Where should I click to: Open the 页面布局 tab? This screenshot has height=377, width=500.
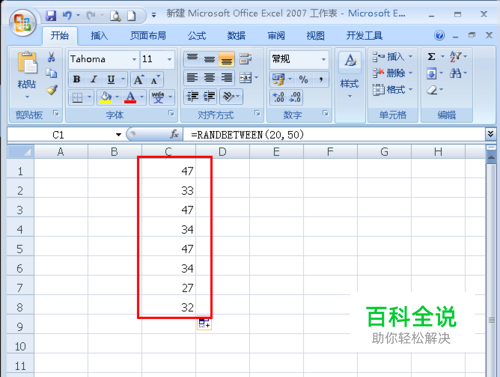coord(148,35)
